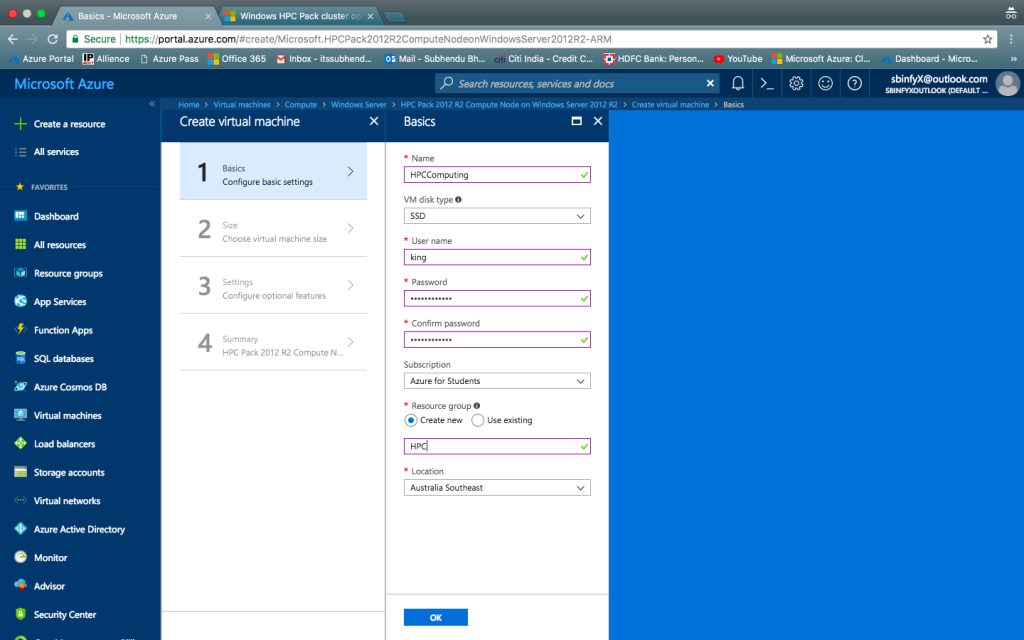Open the VM disk type dropdown

497,216
